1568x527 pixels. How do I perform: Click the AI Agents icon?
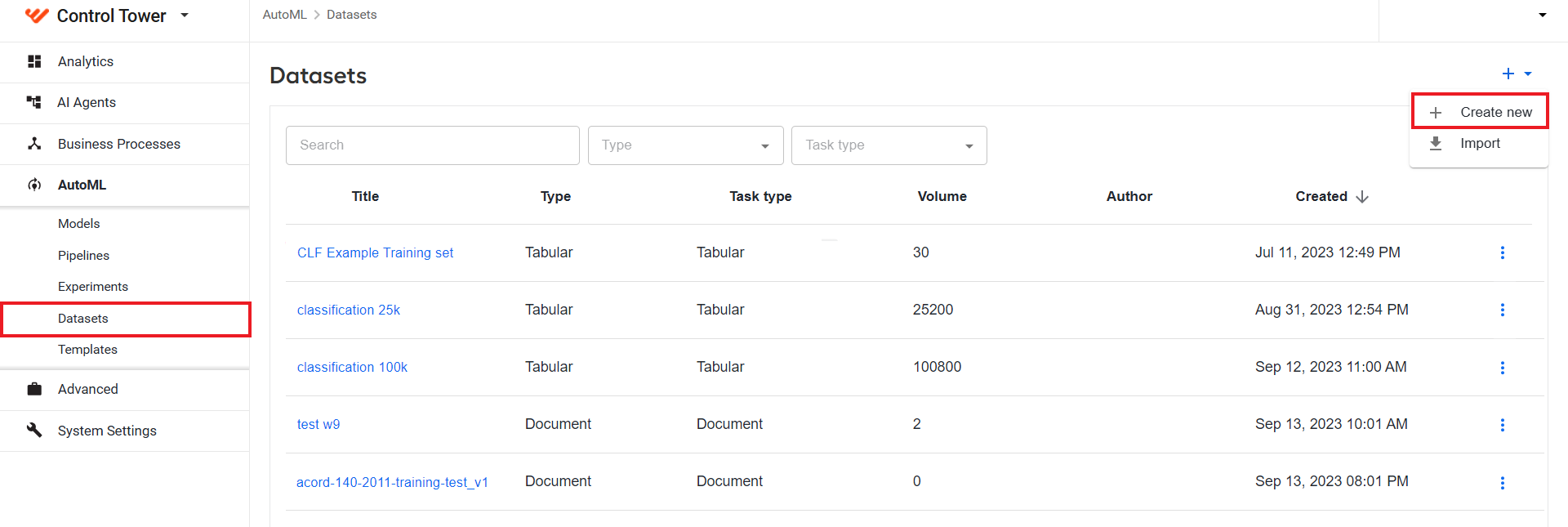pos(34,102)
